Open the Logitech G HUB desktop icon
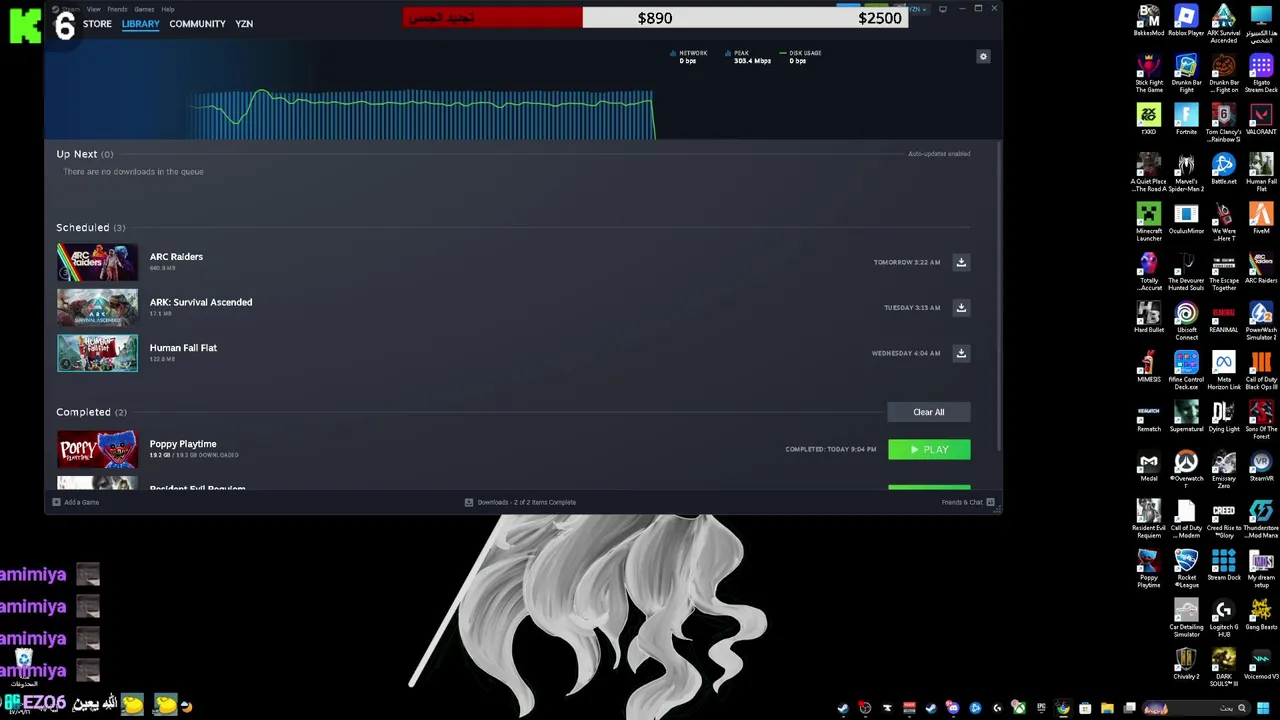This screenshot has width=1280, height=720. [x=1224, y=619]
